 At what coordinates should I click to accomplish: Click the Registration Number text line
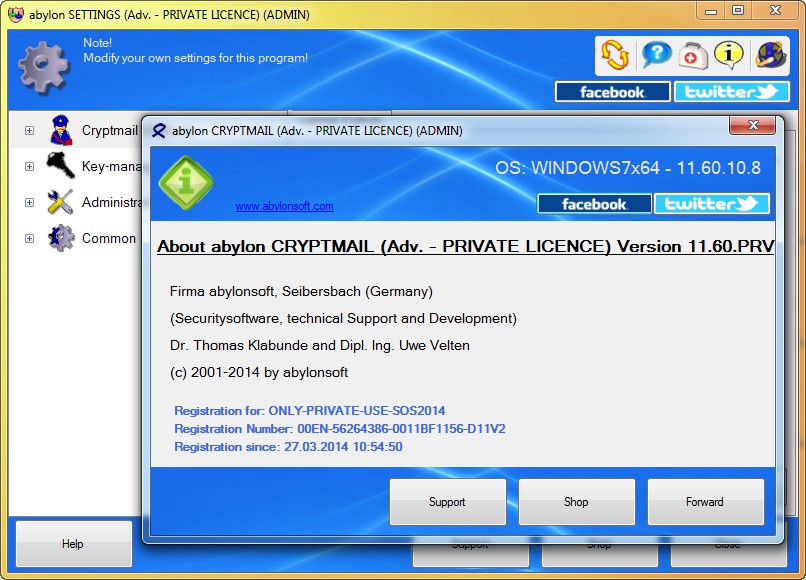[x=340, y=429]
